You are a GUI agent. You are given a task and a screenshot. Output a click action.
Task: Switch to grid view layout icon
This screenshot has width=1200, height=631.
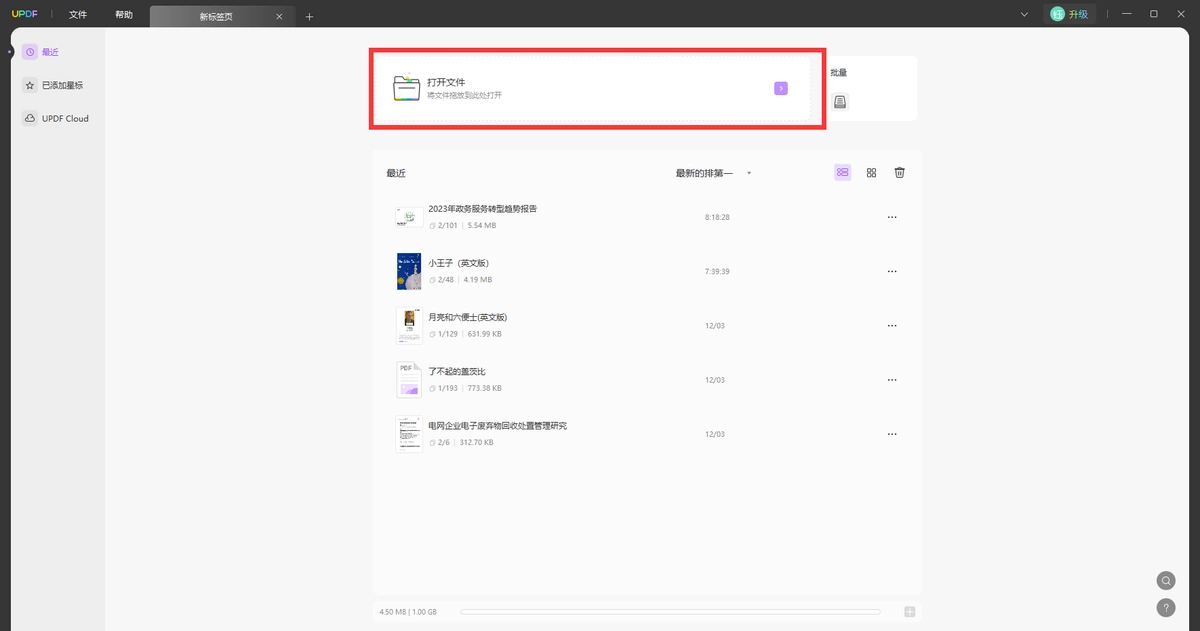tap(871, 173)
